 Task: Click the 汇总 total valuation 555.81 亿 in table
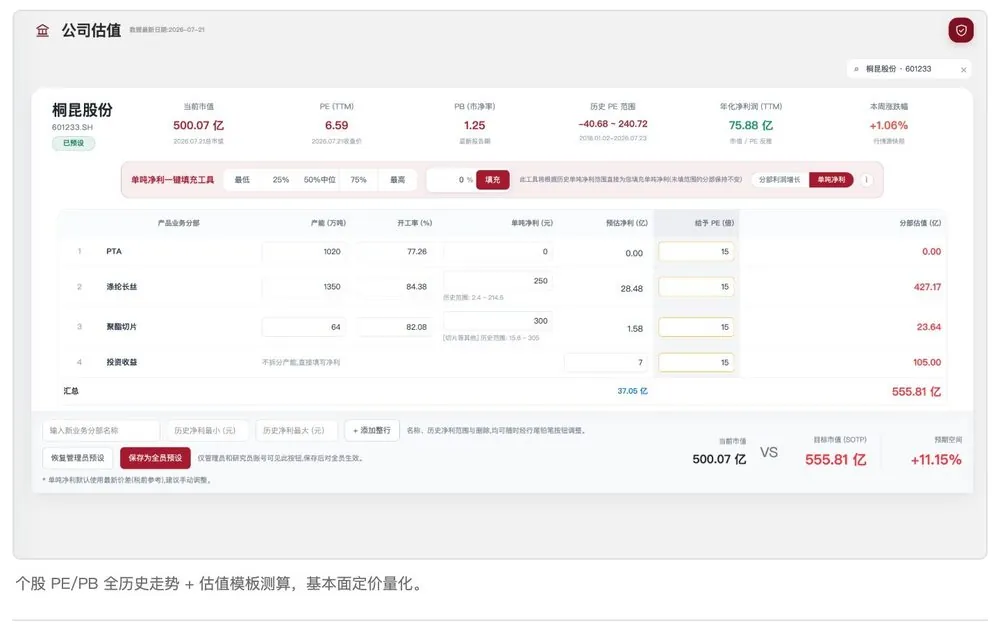[916, 392]
